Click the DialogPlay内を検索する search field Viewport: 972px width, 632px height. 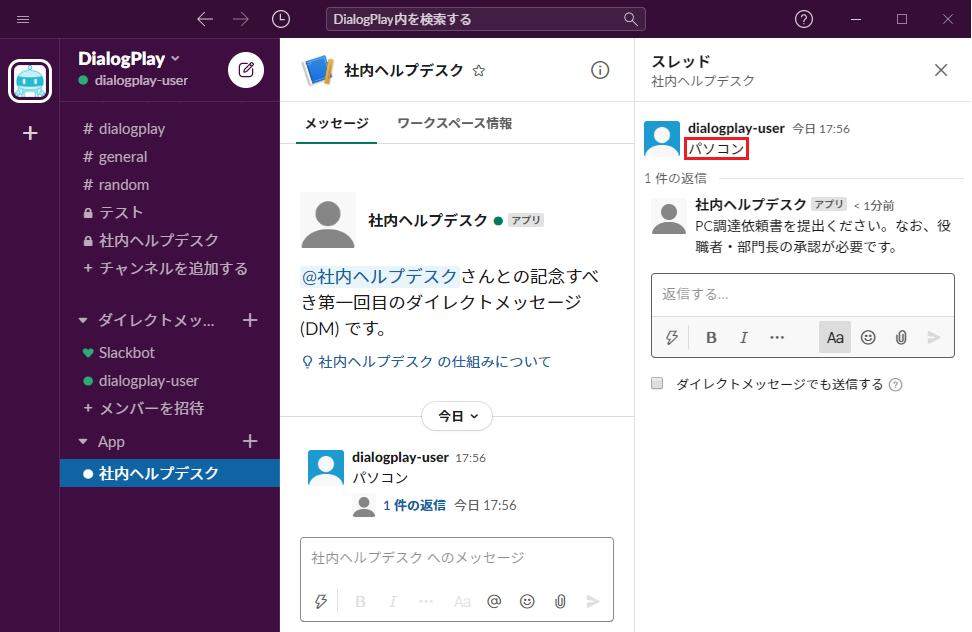click(x=485, y=19)
